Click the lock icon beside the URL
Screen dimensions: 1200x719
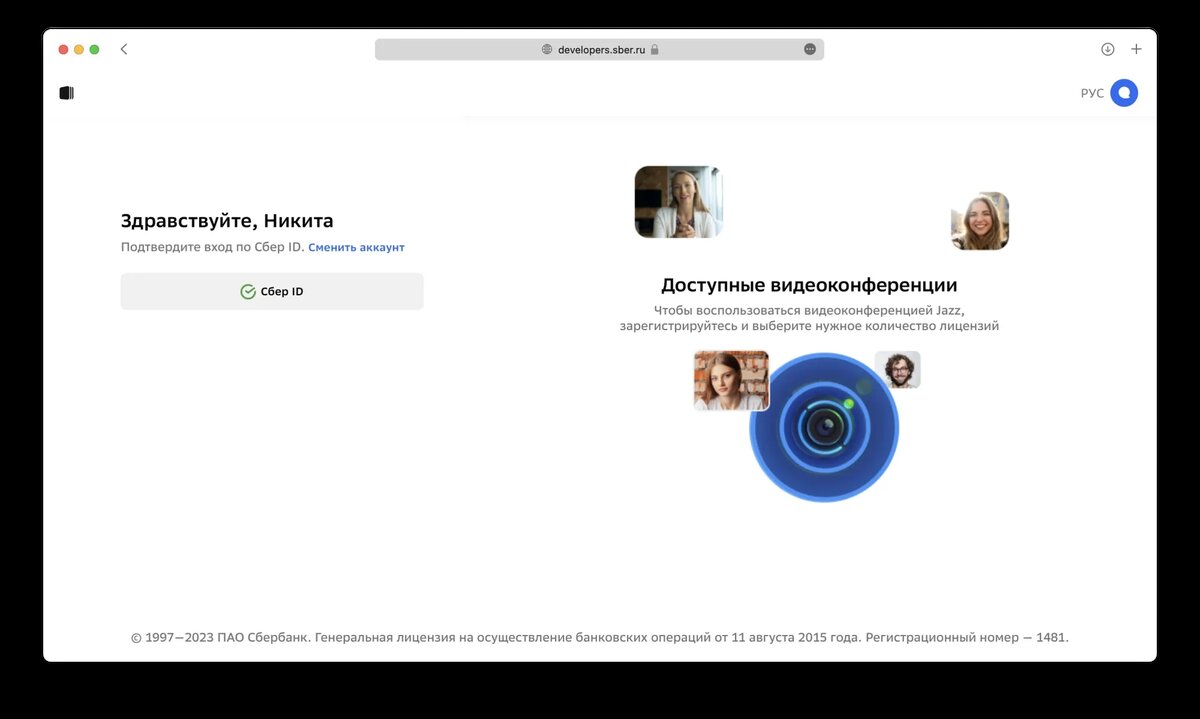coord(655,49)
